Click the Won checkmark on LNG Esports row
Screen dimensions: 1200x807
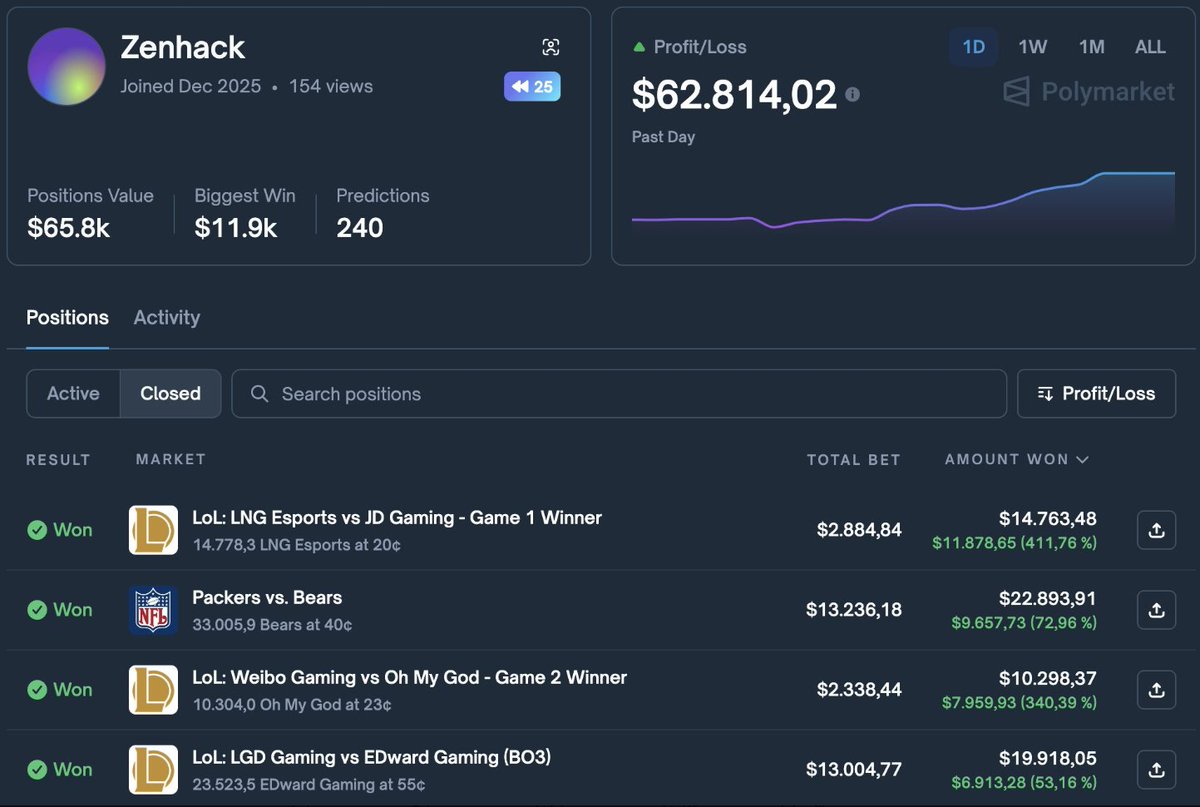pos(37,530)
